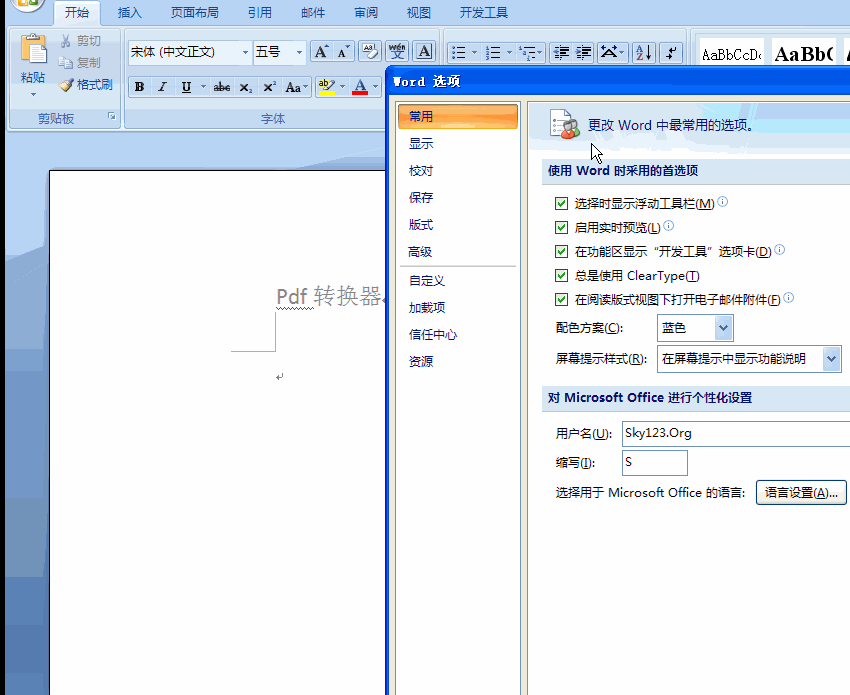
Task: Click the Decrease Indent icon
Action: (x=561, y=53)
